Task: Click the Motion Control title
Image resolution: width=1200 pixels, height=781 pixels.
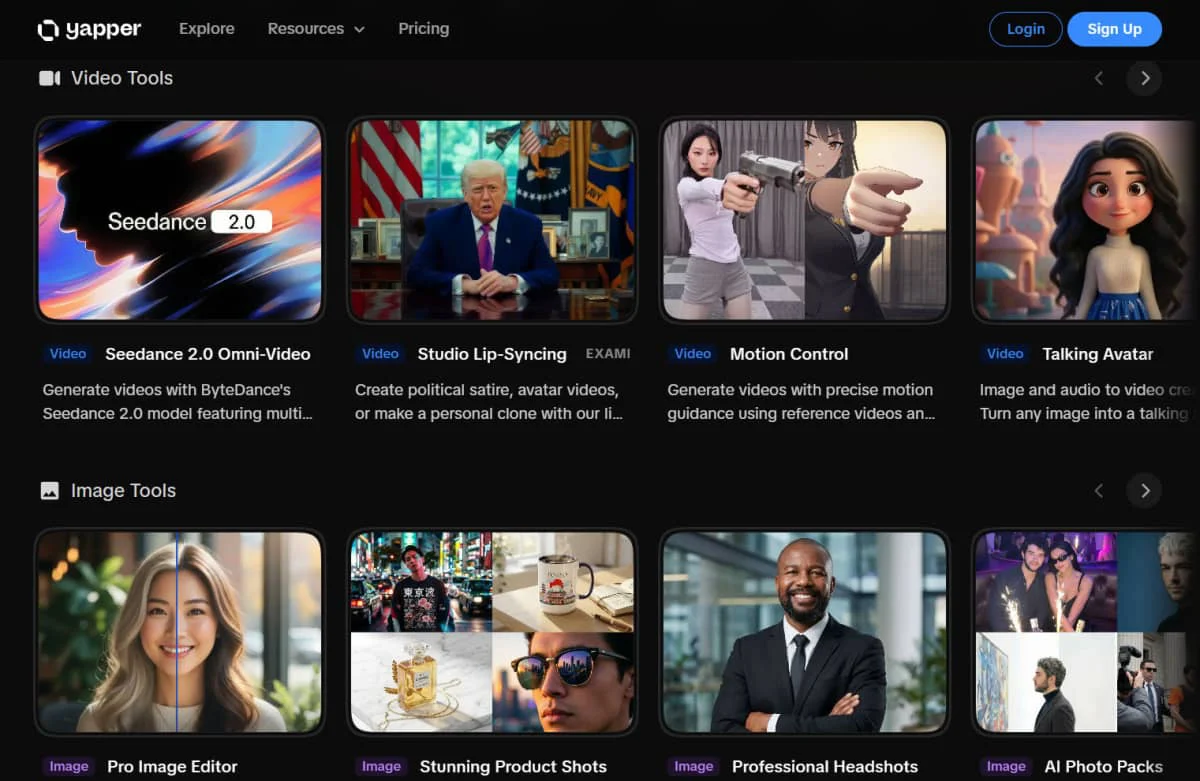Action: point(789,354)
